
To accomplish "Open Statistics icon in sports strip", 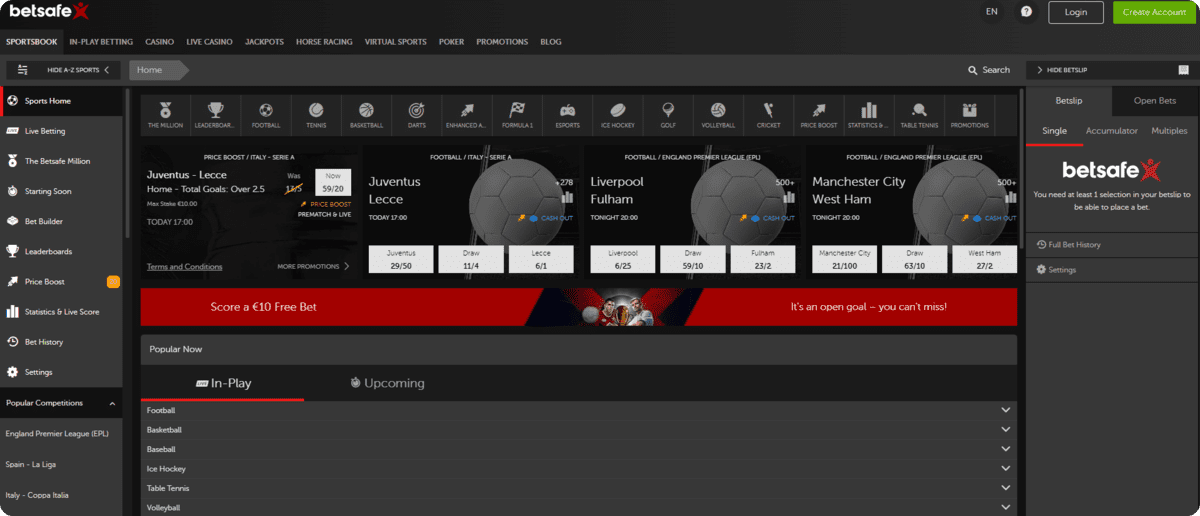I will pyautogui.click(x=868, y=111).
